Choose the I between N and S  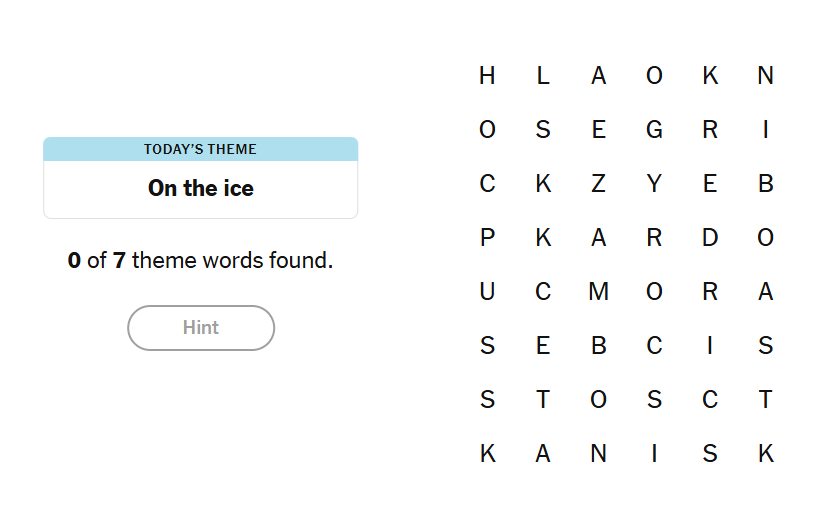tap(654, 454)
